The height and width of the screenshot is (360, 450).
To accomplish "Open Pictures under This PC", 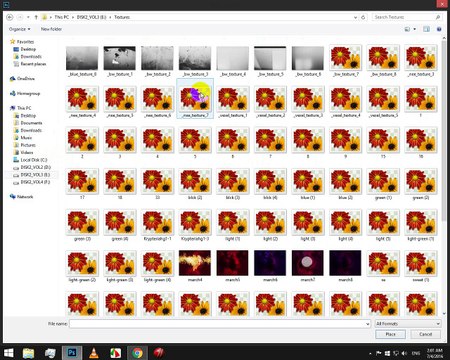I will pos(24,145).
